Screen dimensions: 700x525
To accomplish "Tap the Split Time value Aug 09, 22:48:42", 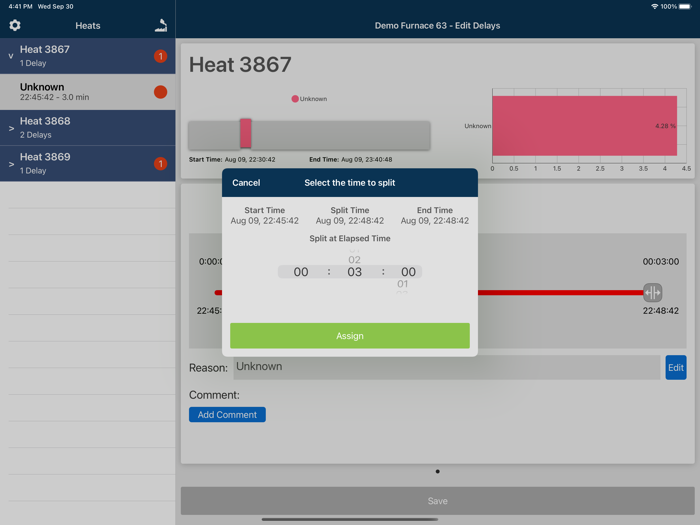I will [350, 221].
